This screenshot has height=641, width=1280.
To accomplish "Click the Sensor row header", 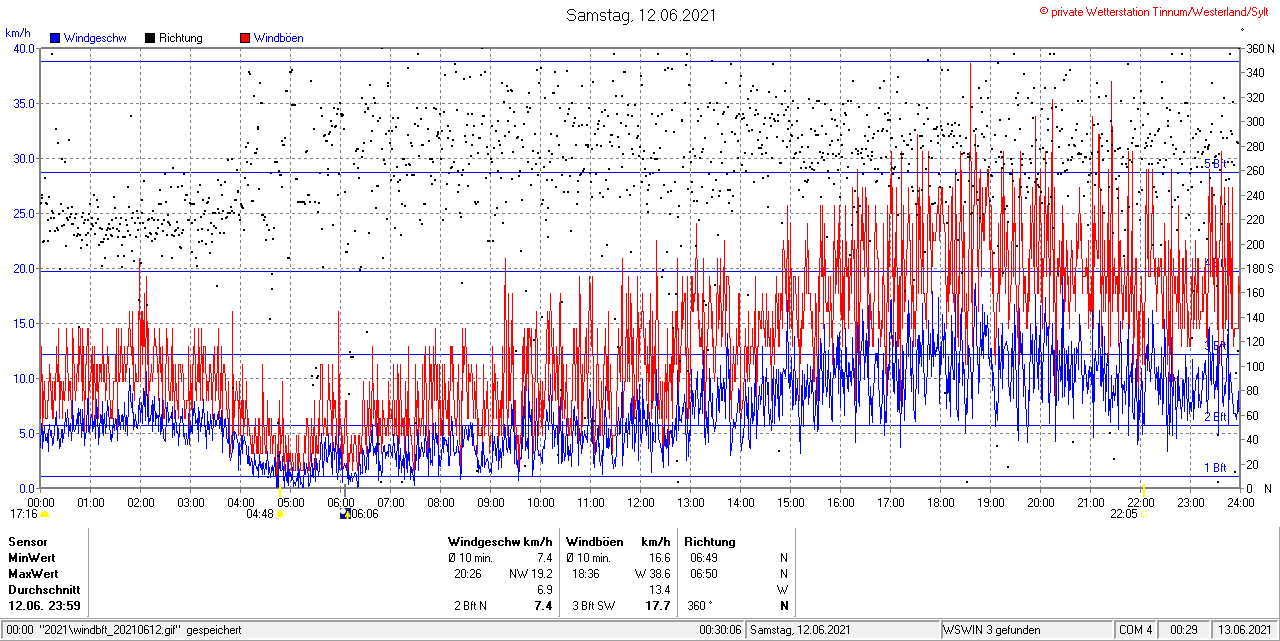I will [28, 542].
